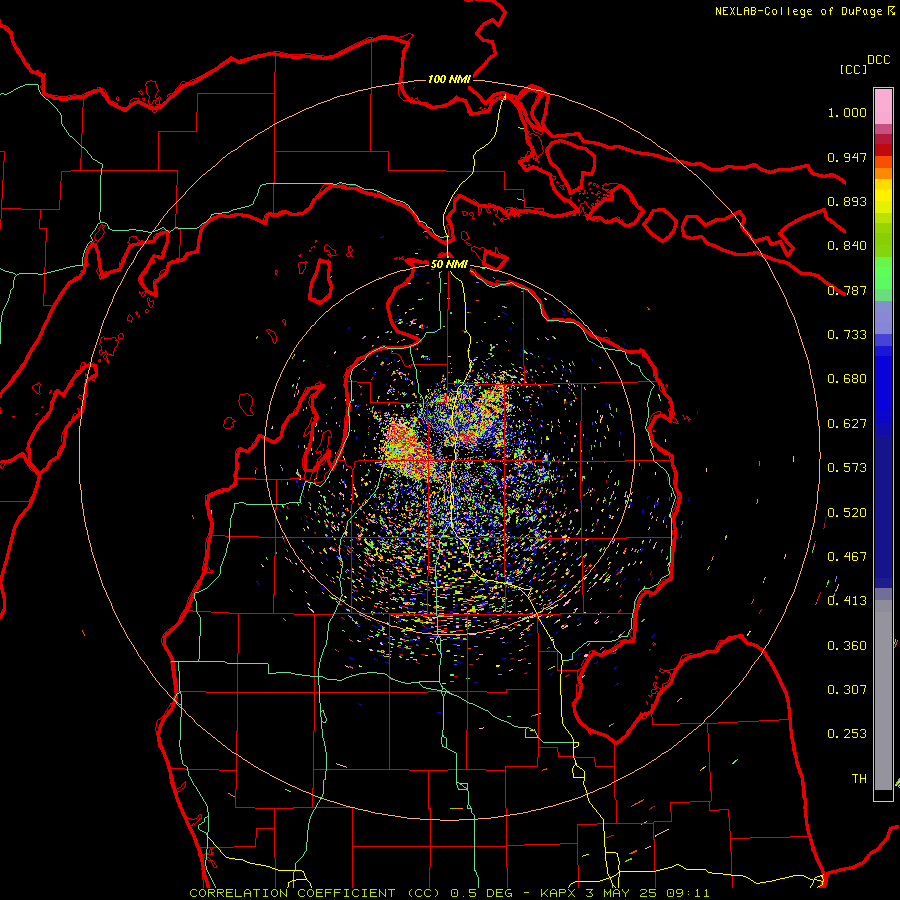This screenshot has height=900, width=900.
Task: Select the 0.467 scale value
Action: pos(847,557)
